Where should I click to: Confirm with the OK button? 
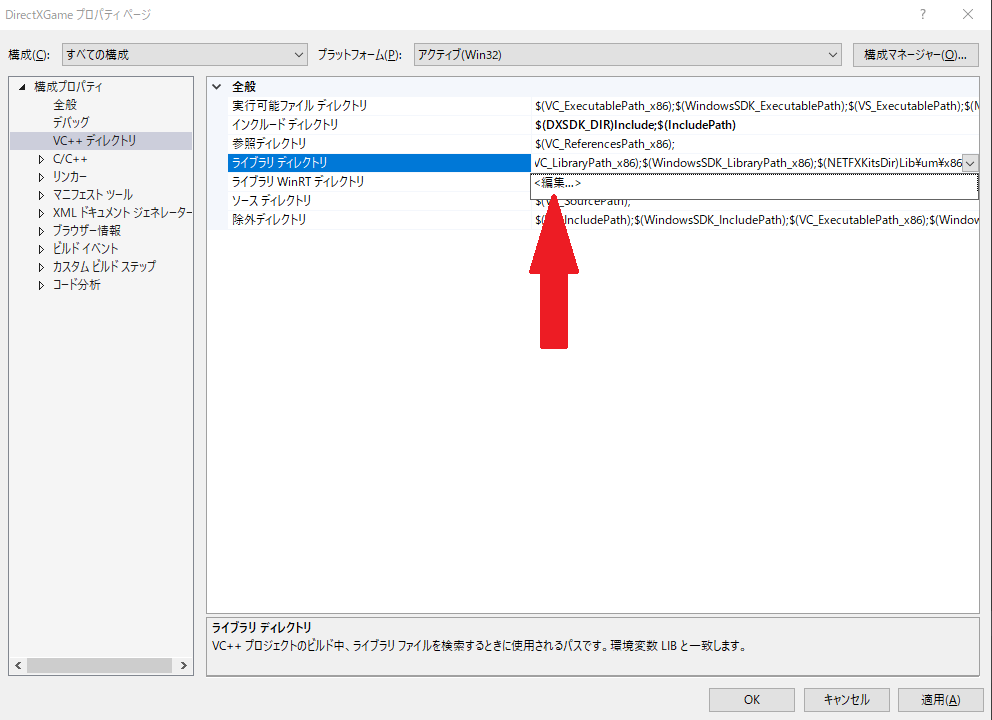click(752, 700)
